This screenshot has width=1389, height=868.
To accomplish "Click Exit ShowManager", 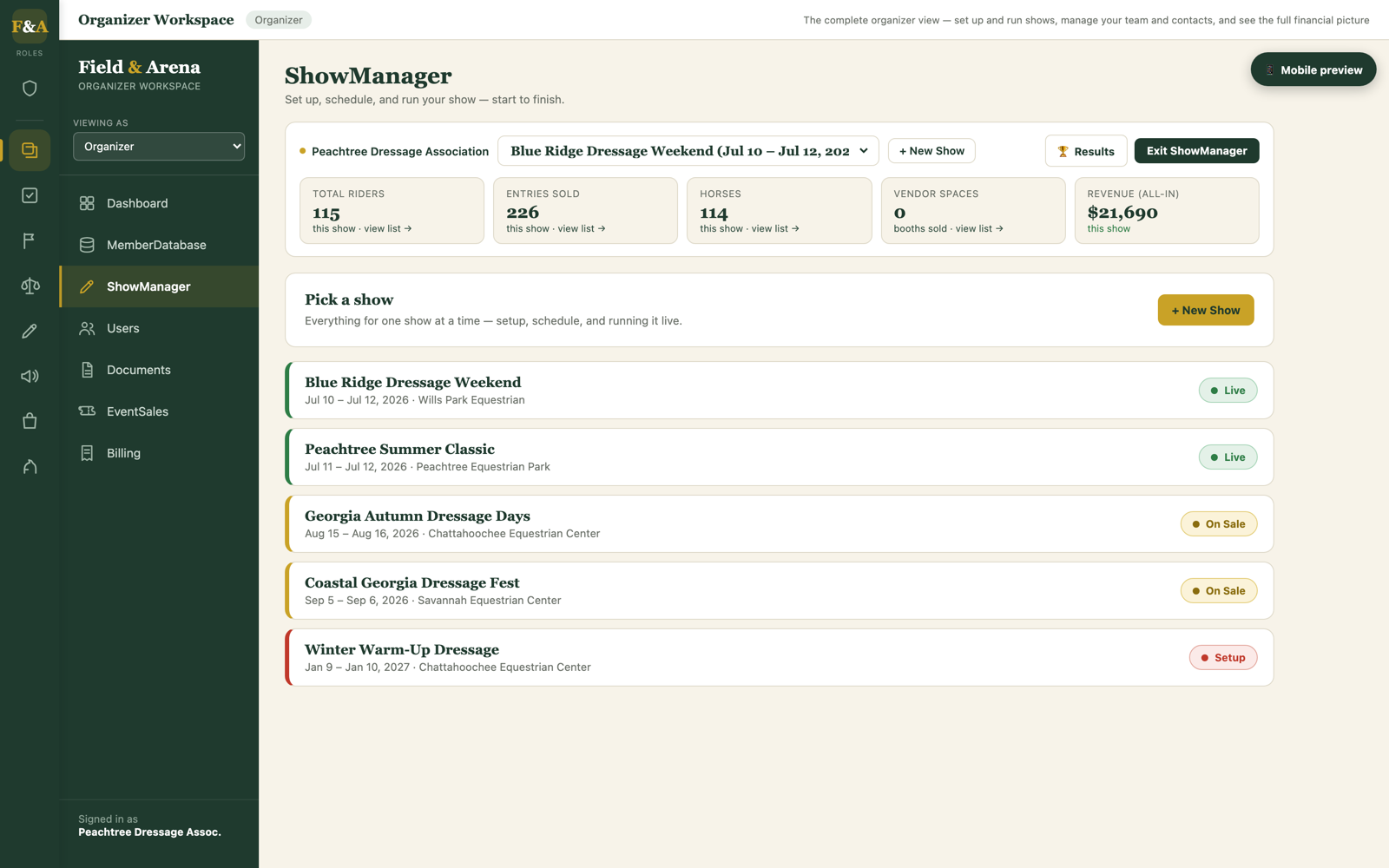I will coord(1196,151).
